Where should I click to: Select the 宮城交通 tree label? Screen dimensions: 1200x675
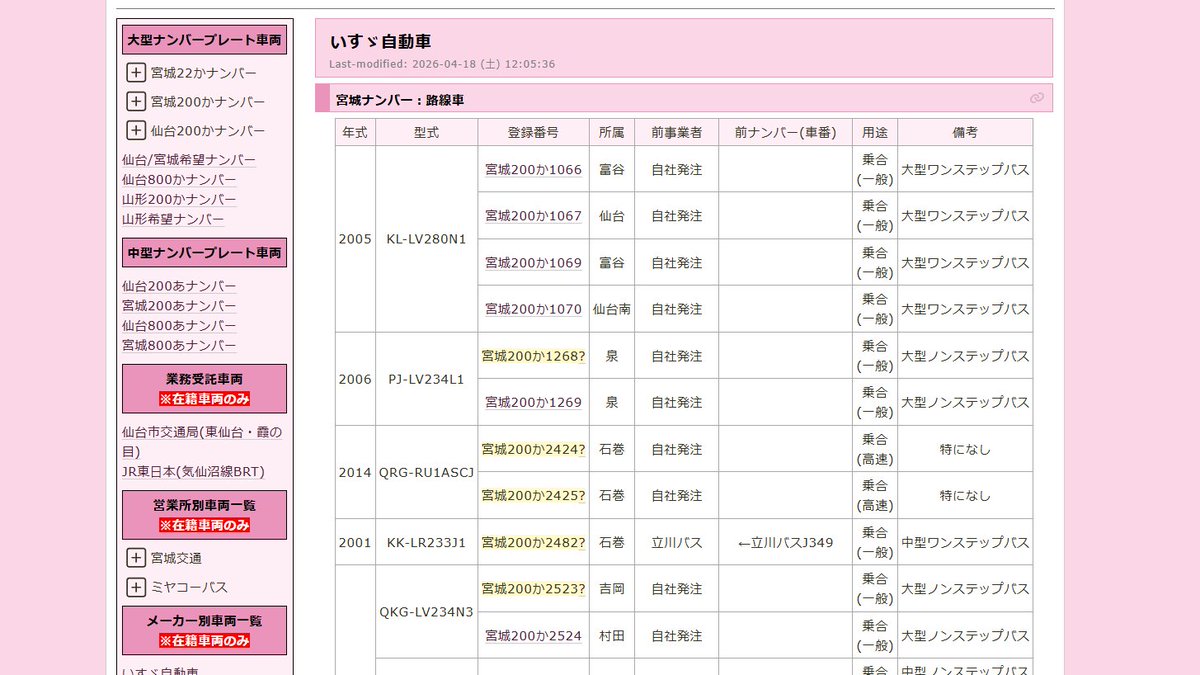(x=176, y=558)
